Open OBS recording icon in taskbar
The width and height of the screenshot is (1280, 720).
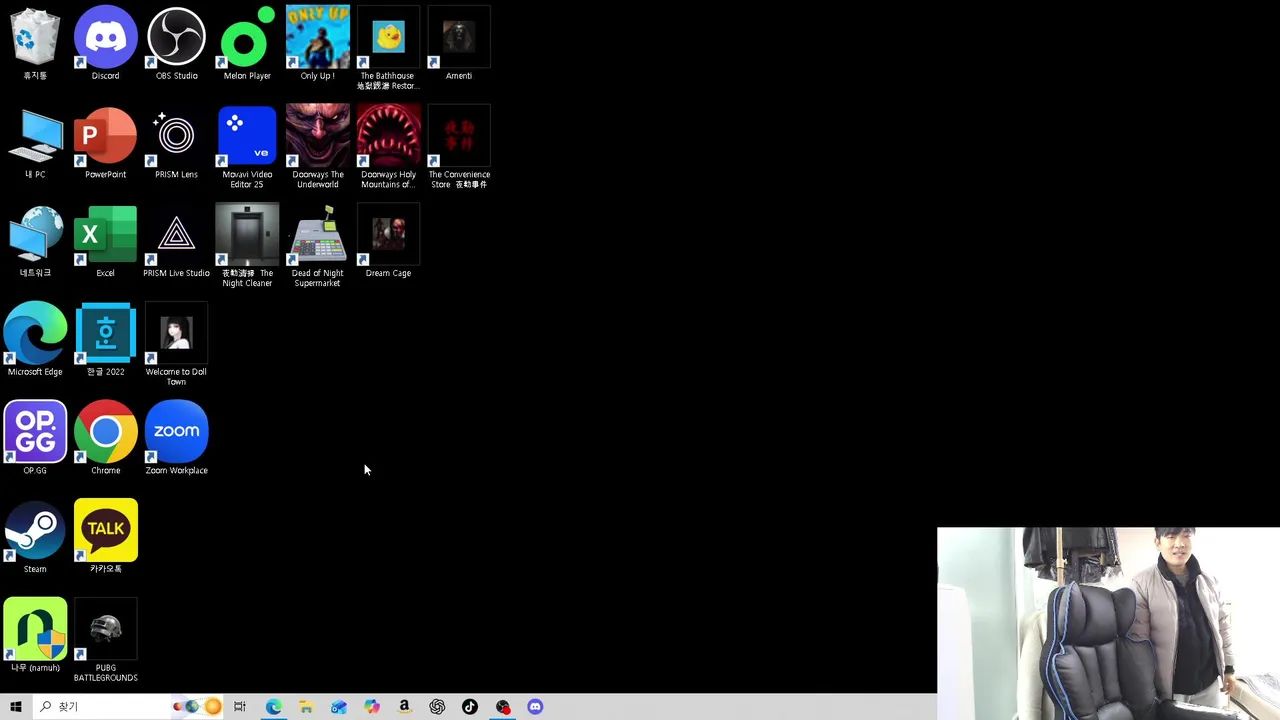(503, 707)
